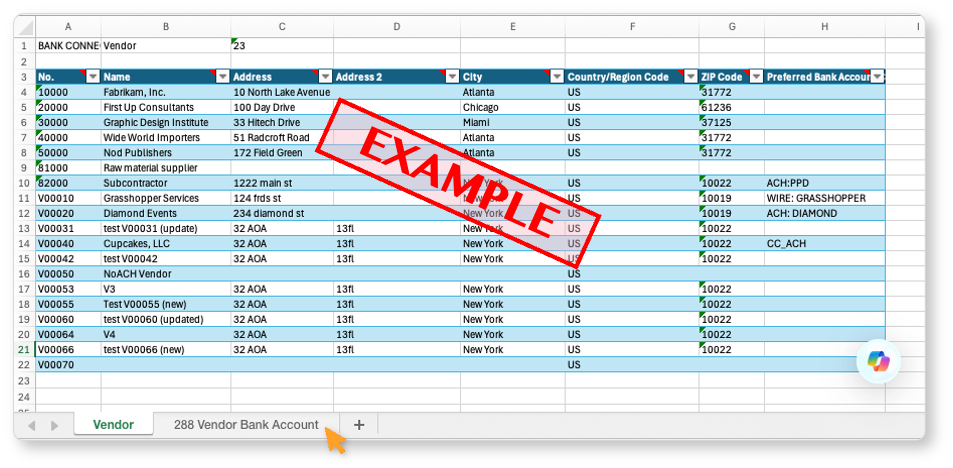
Task: Click the test V00031 (update) cell
Action: (166, 229)
